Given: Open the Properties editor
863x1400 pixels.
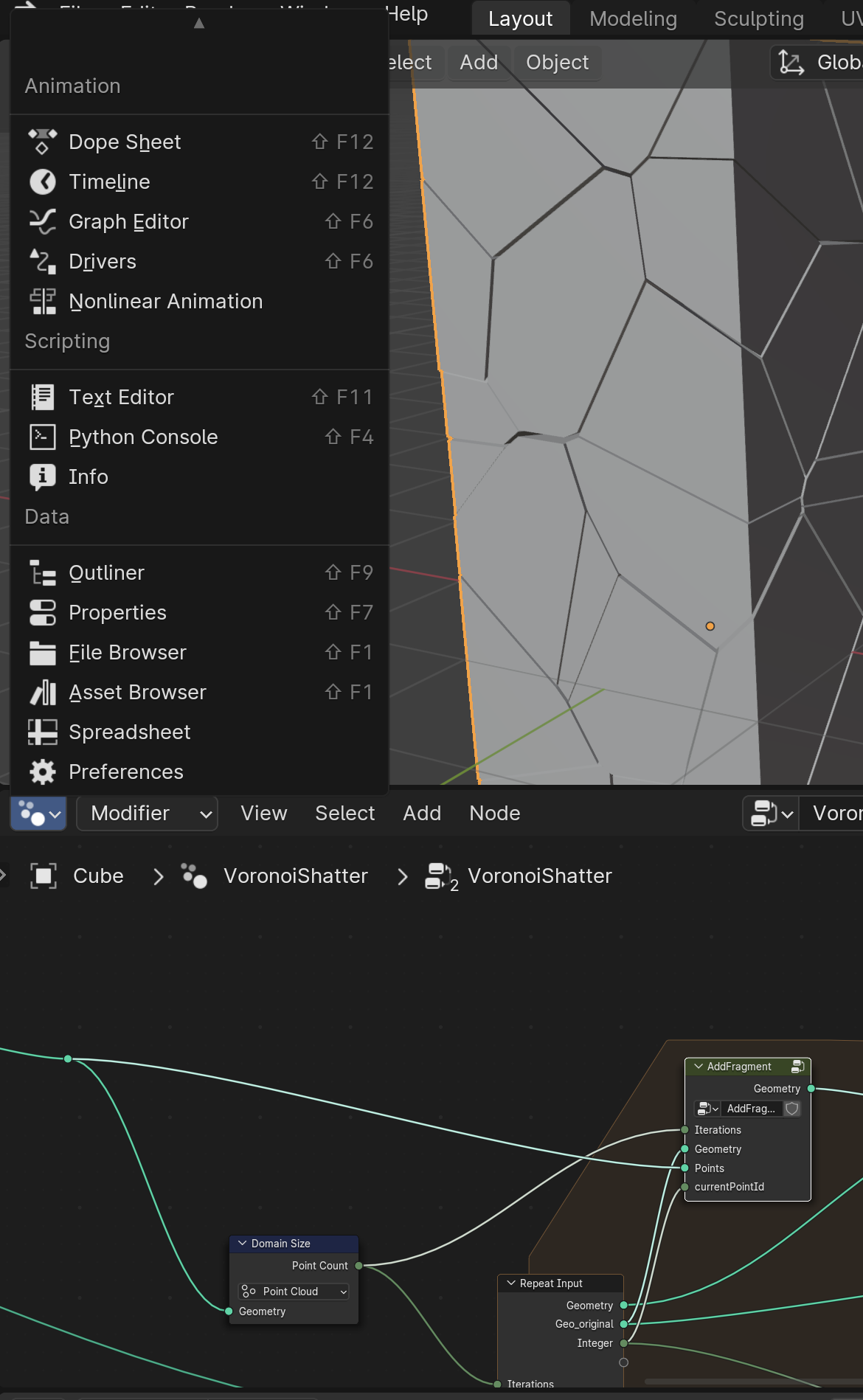Looking at the screenshot, I should 199,612.
